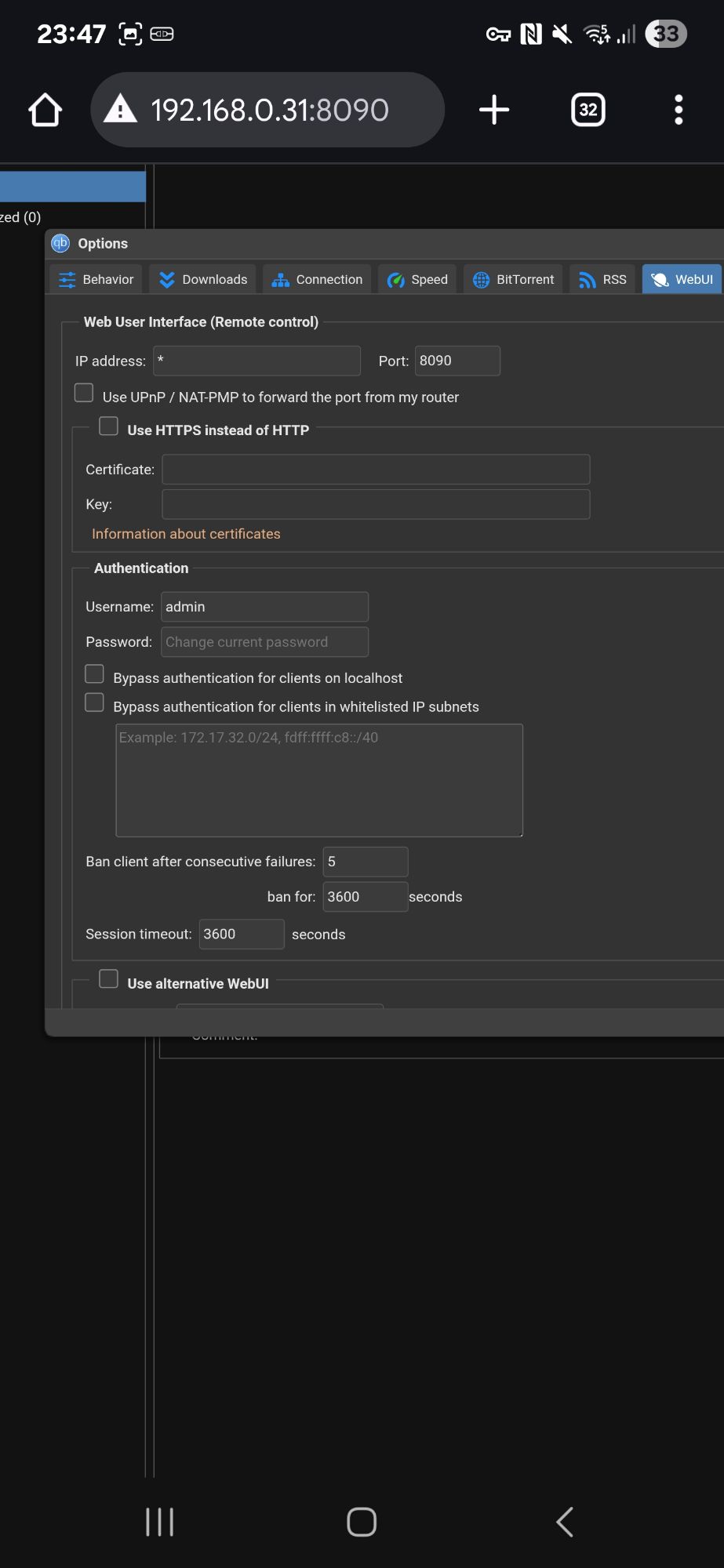Open Android recent apps icon
Screen dimensions: 724x1568
(160, 1522)
